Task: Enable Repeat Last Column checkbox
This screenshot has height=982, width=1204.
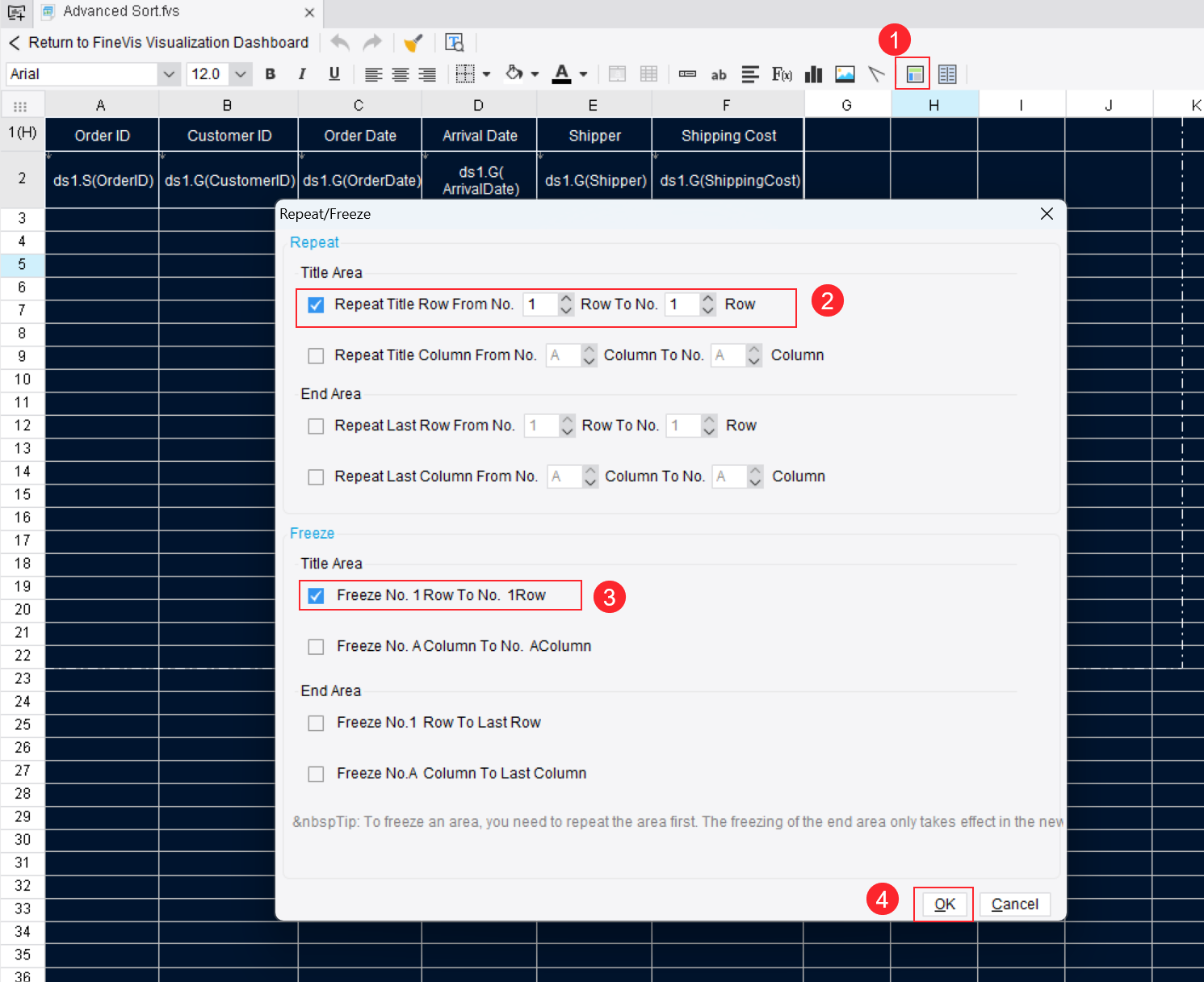Action: coord(316,476)
